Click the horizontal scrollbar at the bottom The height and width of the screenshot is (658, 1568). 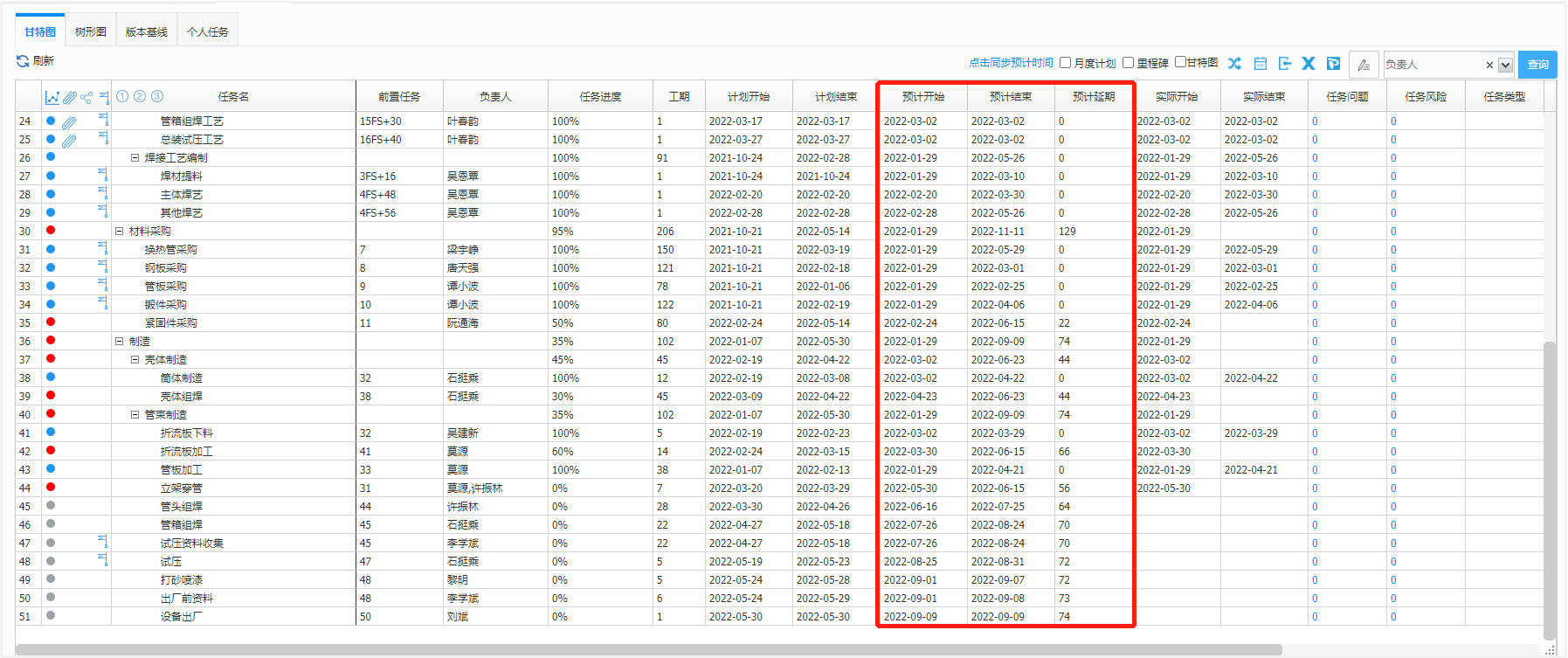(x=648, y=649)
